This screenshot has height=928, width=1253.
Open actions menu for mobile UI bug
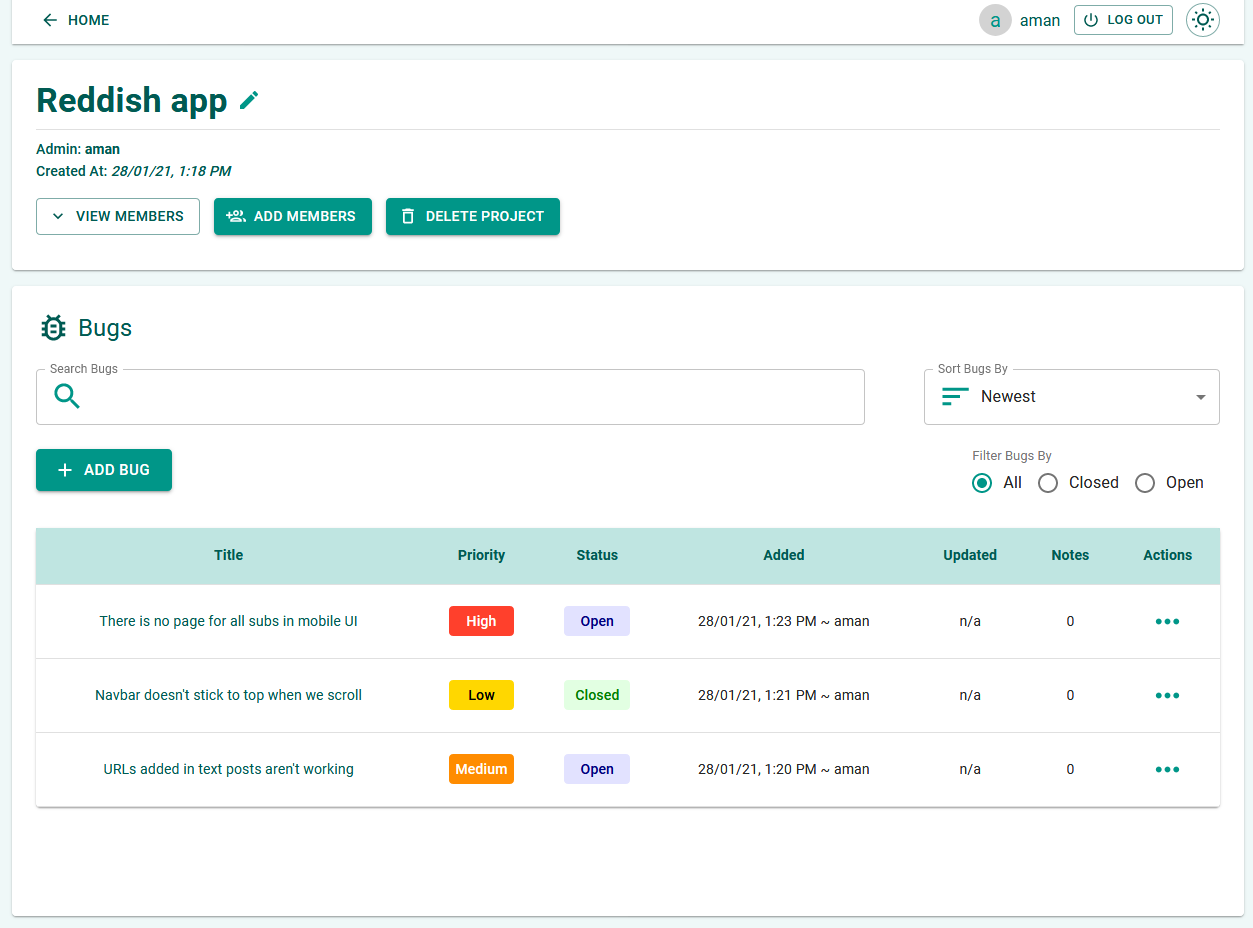coord(1167,621)
